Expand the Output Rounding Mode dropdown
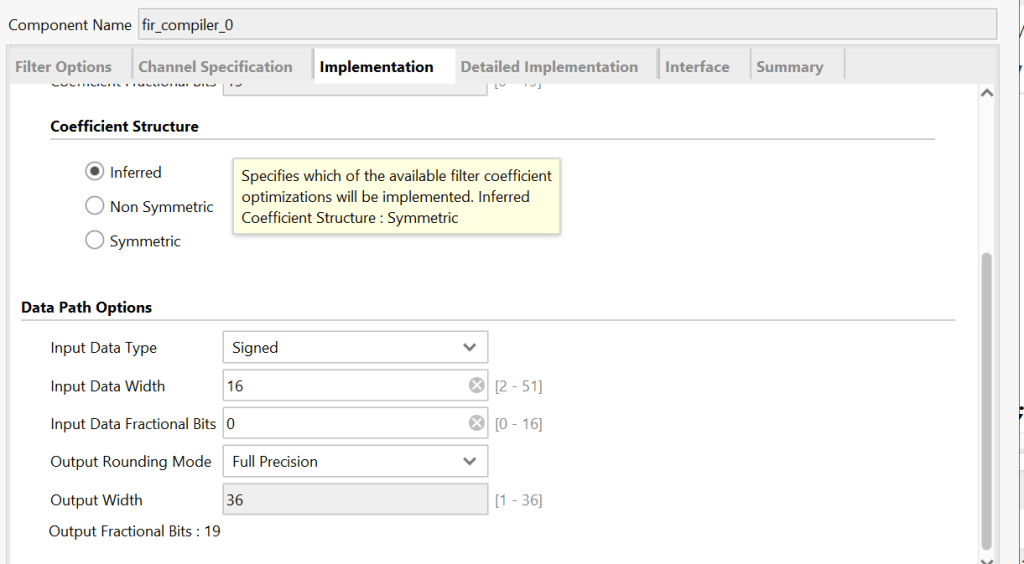The image size is (1024, 564). (354, 462)
